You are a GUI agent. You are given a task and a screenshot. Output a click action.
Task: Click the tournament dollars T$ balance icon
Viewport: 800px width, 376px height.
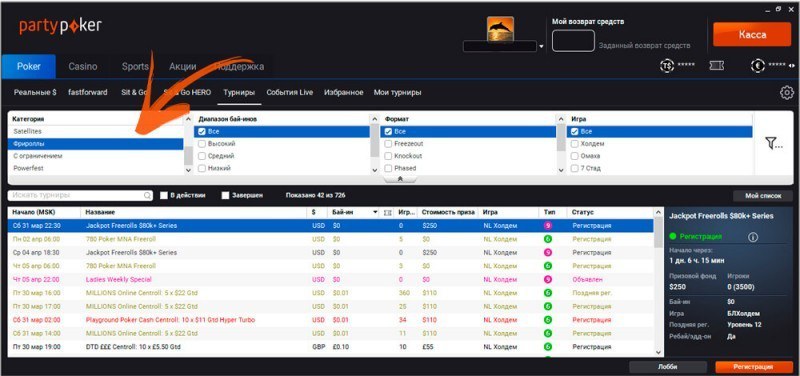tap(666, 65)
